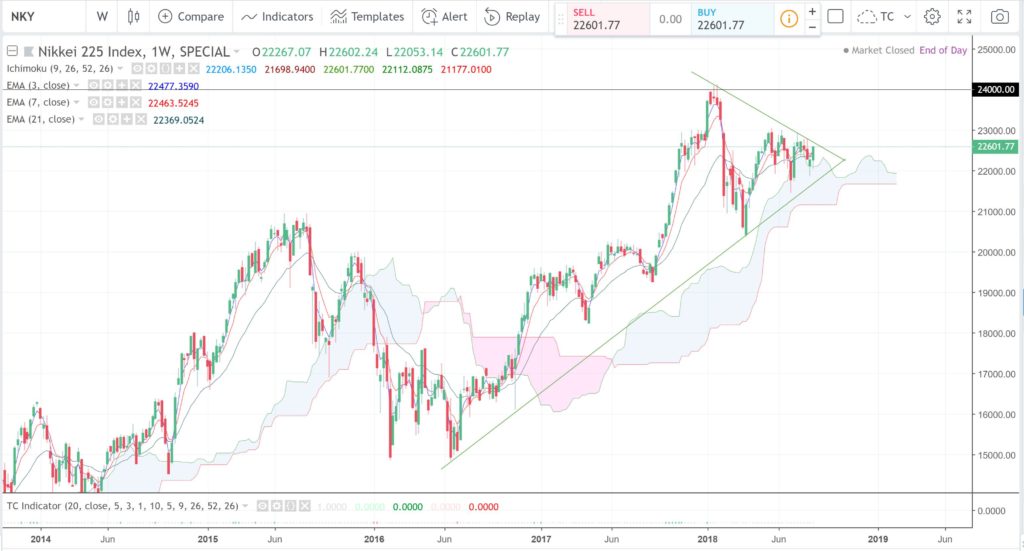Open the order info circle icon
The height and width of the screenshot is (551, 1024).
[789, 19]
